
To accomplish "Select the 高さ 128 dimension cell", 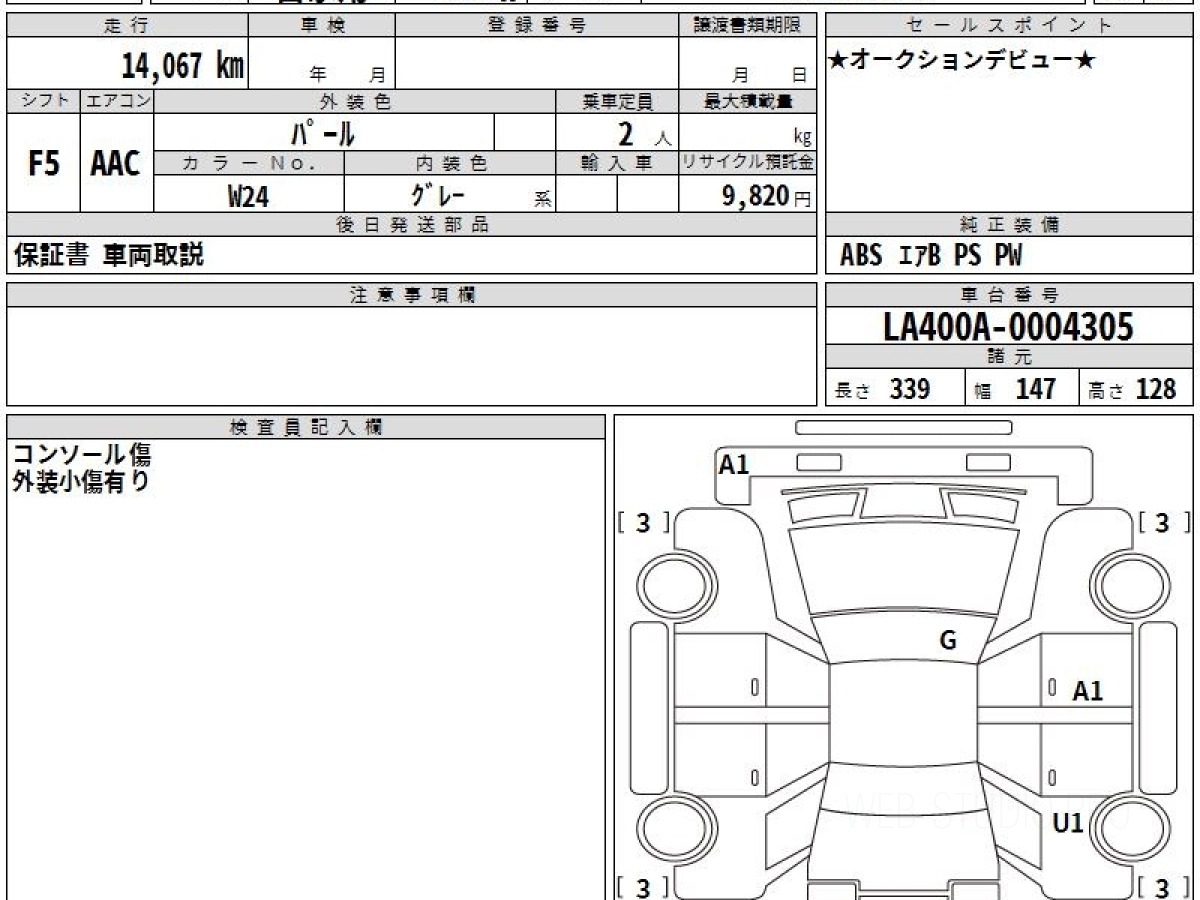I will [1136, 389].
